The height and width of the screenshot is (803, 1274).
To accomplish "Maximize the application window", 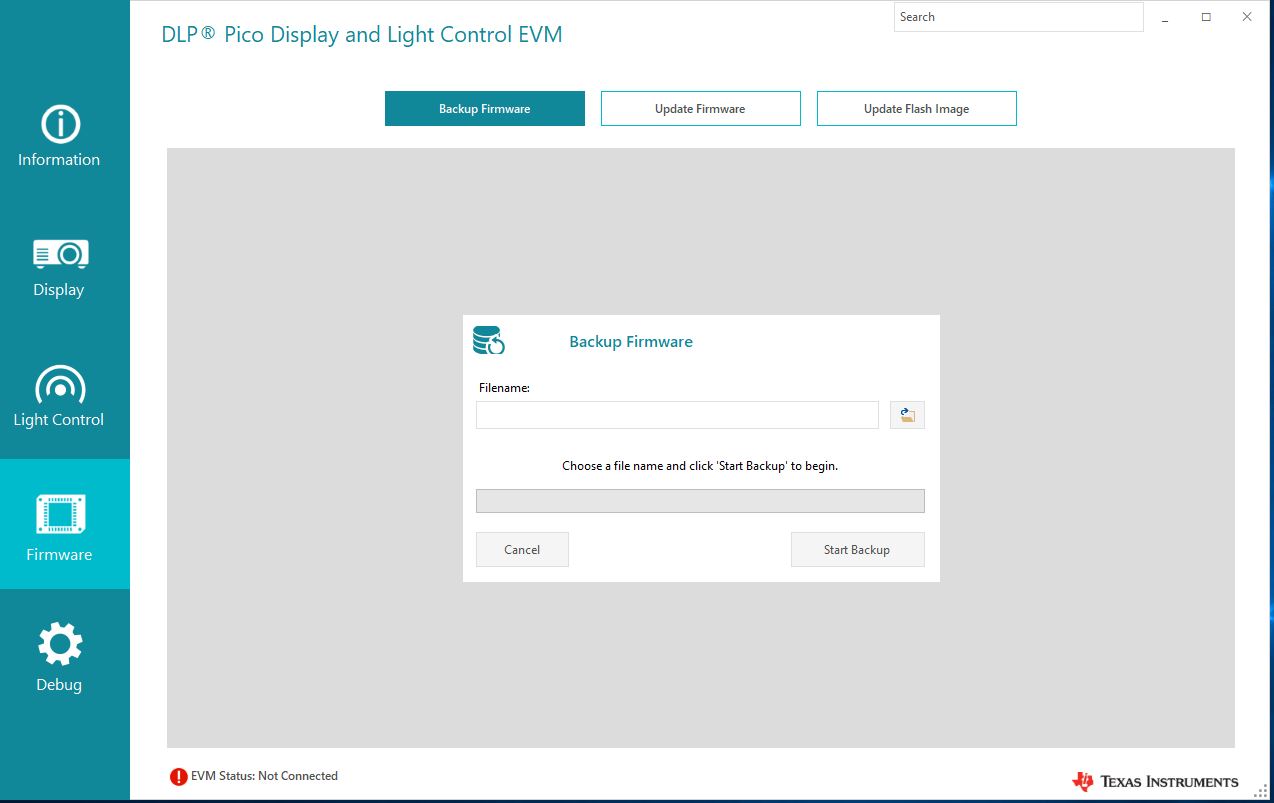I will [x=1206, y=17].
